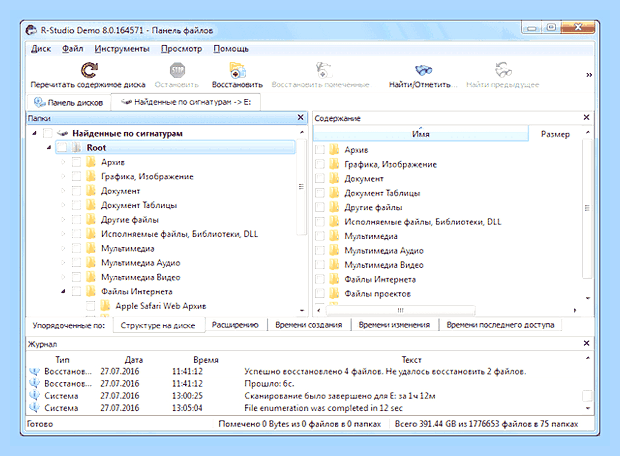Click Мультимедиа Видео folder icon in content list
The height and width of the screenshot is (456, 620).
pos(334,265)
